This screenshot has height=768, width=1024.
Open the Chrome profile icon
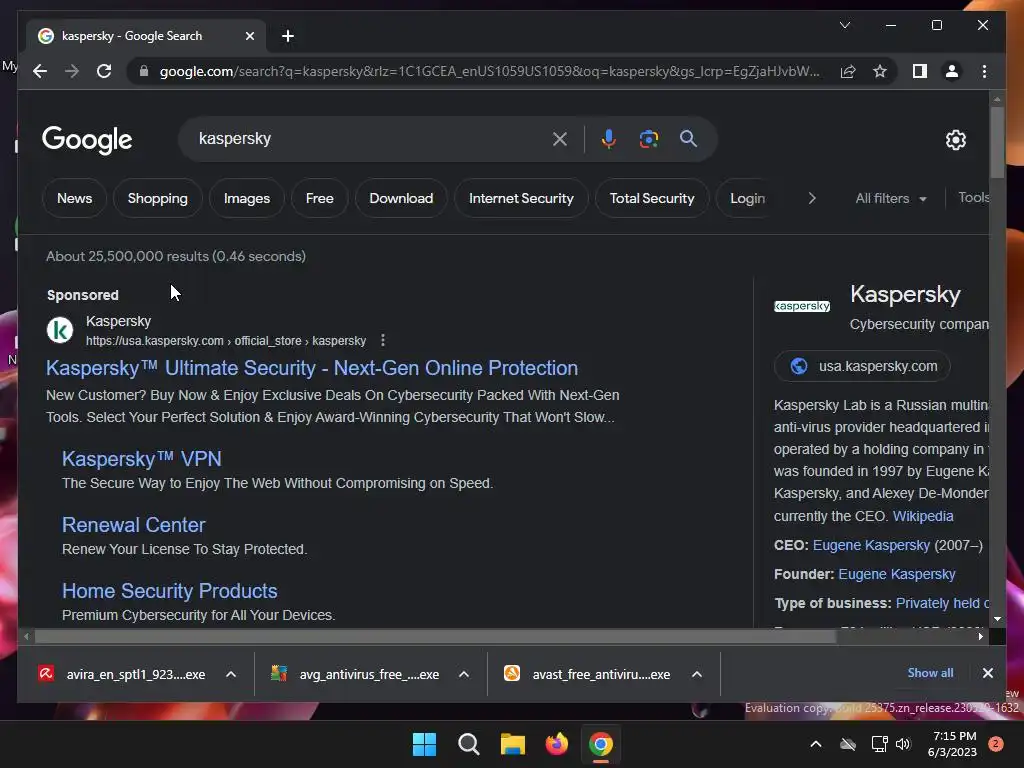(952, 71)
